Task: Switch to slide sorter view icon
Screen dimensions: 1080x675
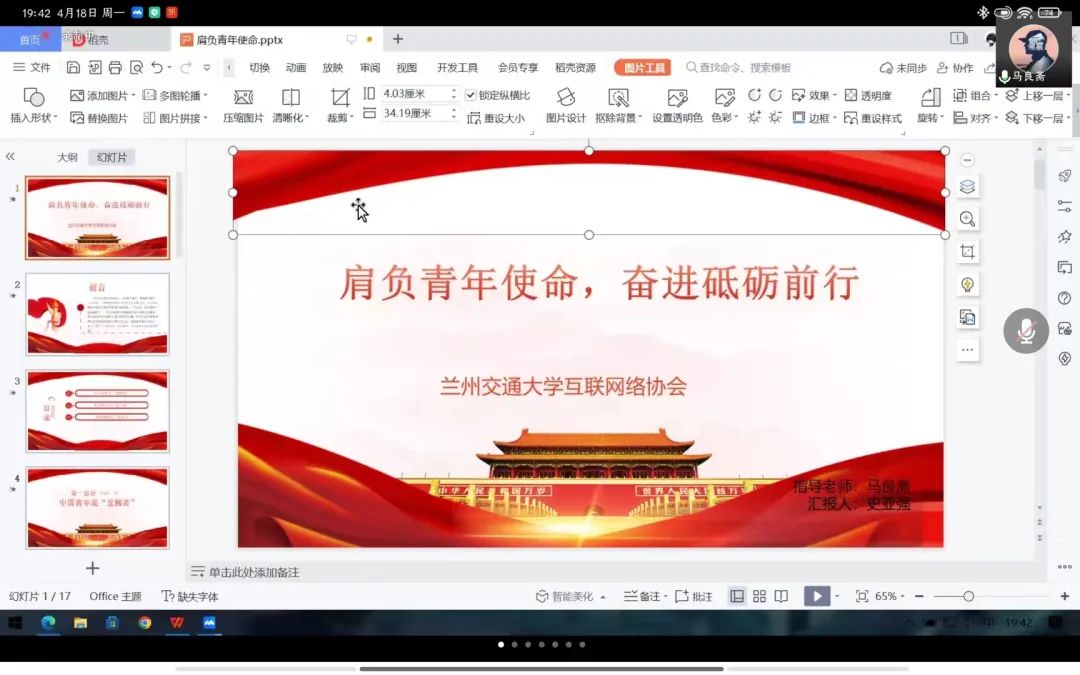Action: 759,596
